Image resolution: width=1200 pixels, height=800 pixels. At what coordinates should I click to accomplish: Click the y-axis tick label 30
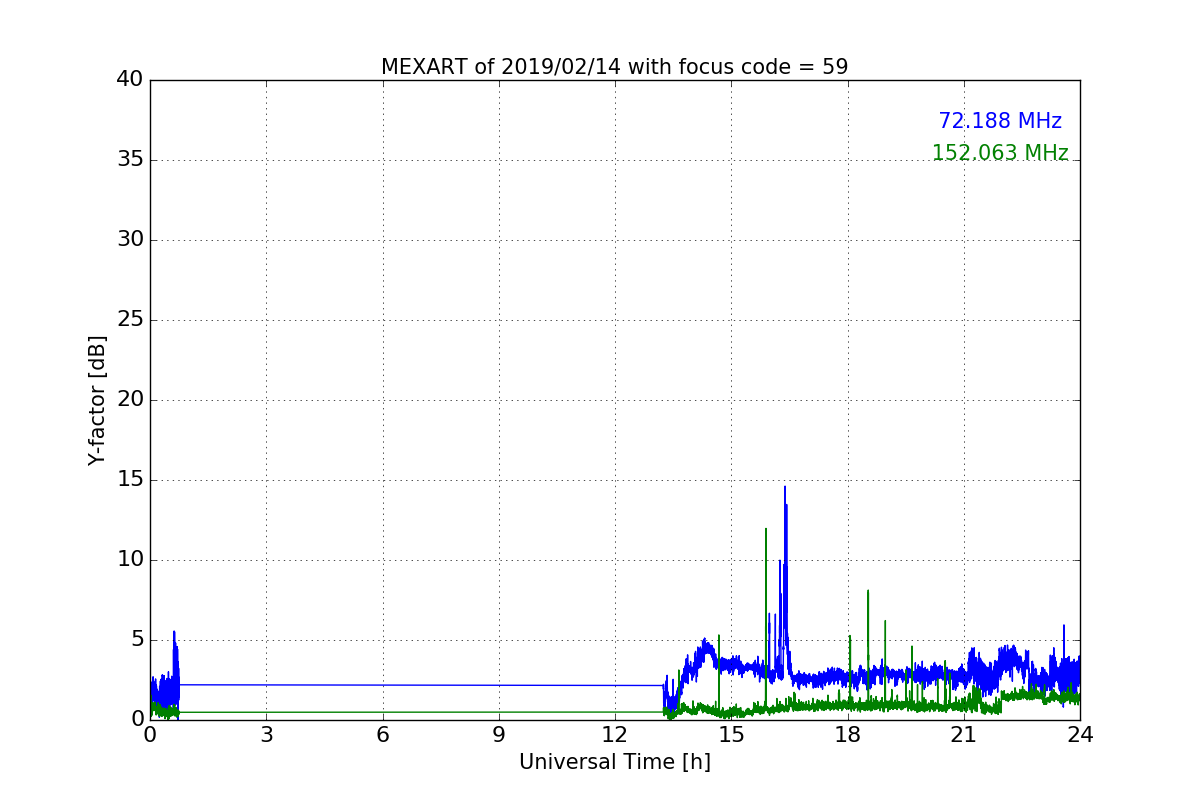point(130,240)
